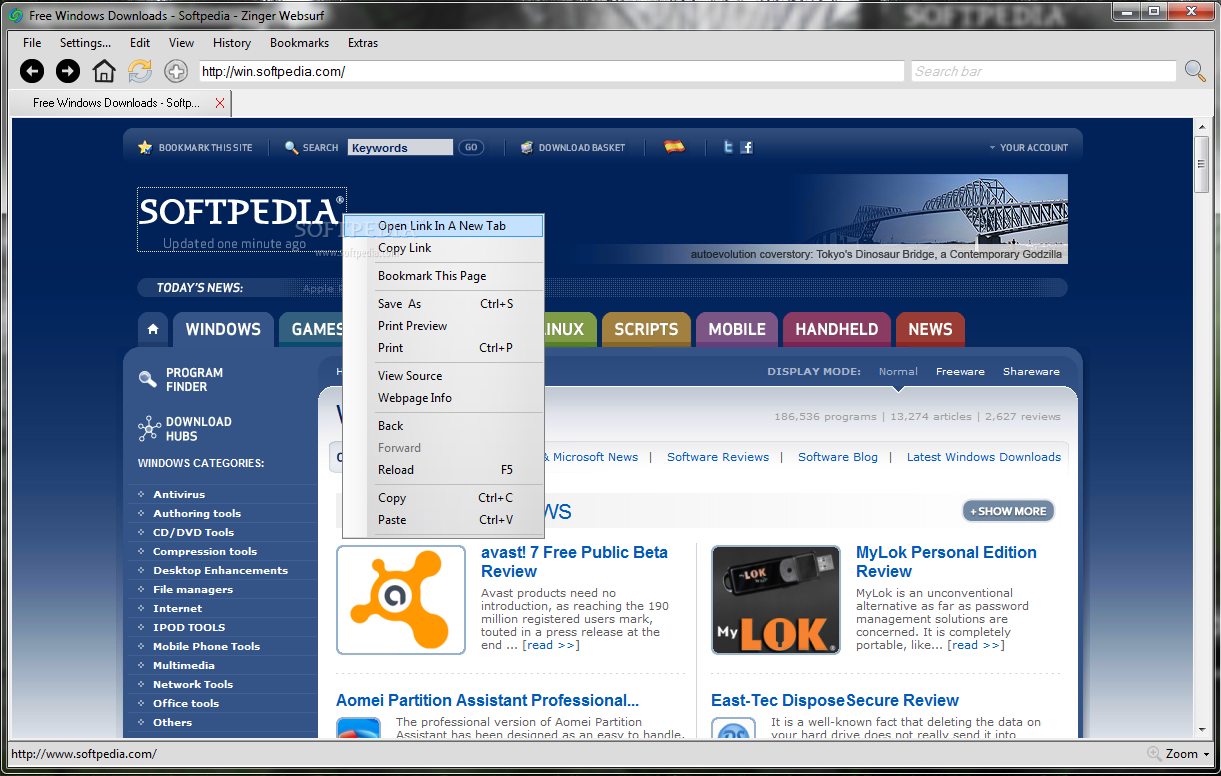
Task: Open the History menu
Action: [x=232, y=43]
